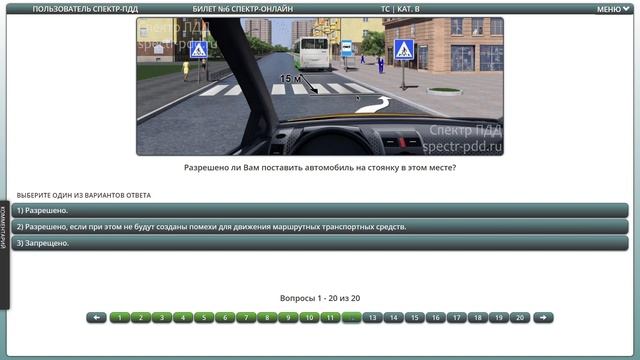The height and width of the screenshot is (360, 640).
Task: Click the 'БИЛЕТ №6 СПЕКТР-ОНЛАЙН' header text
Action: pyautogui.click(x=243, y=9)
